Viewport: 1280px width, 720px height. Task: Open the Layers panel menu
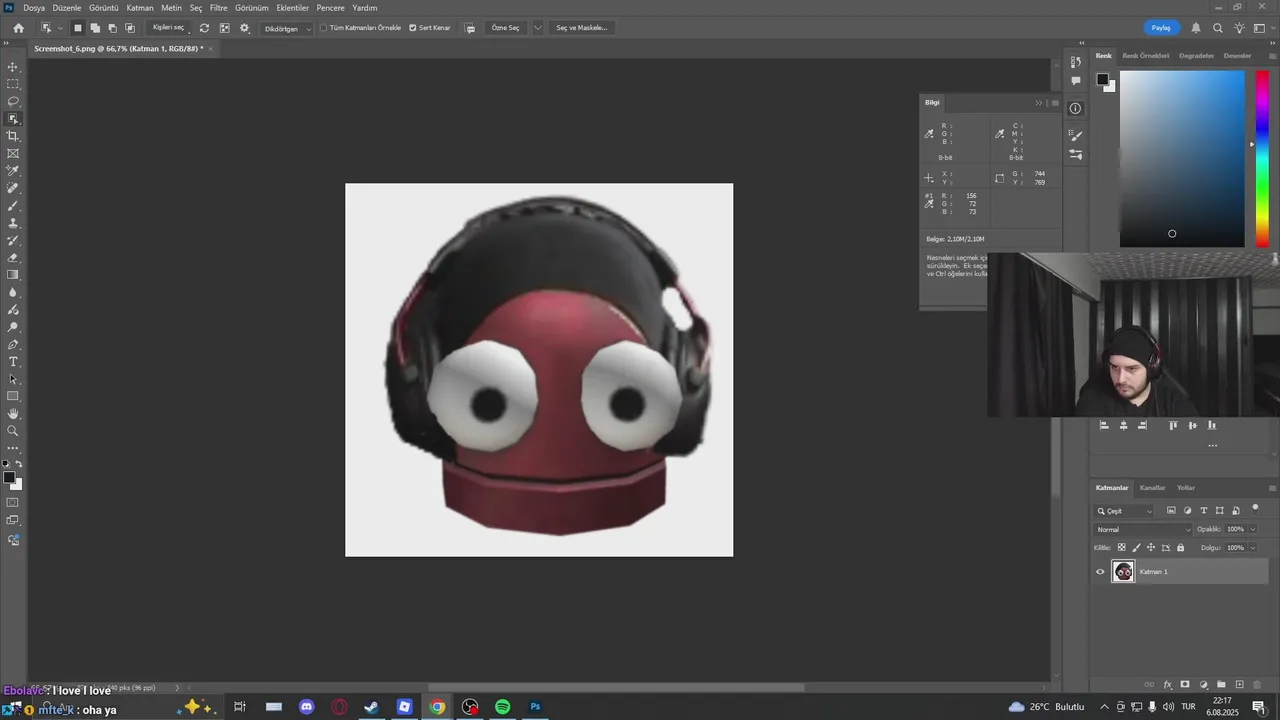(x=1272, y=488)
